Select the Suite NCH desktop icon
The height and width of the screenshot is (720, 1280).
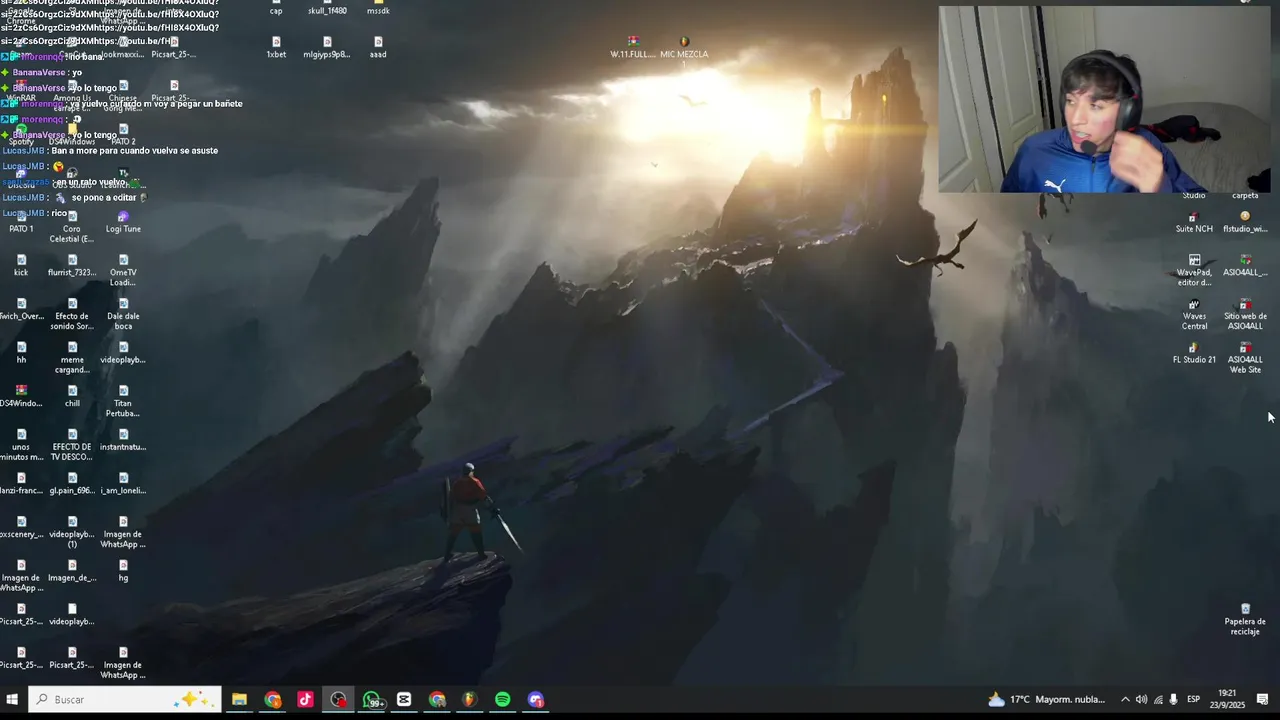[x=1194, y=222]
